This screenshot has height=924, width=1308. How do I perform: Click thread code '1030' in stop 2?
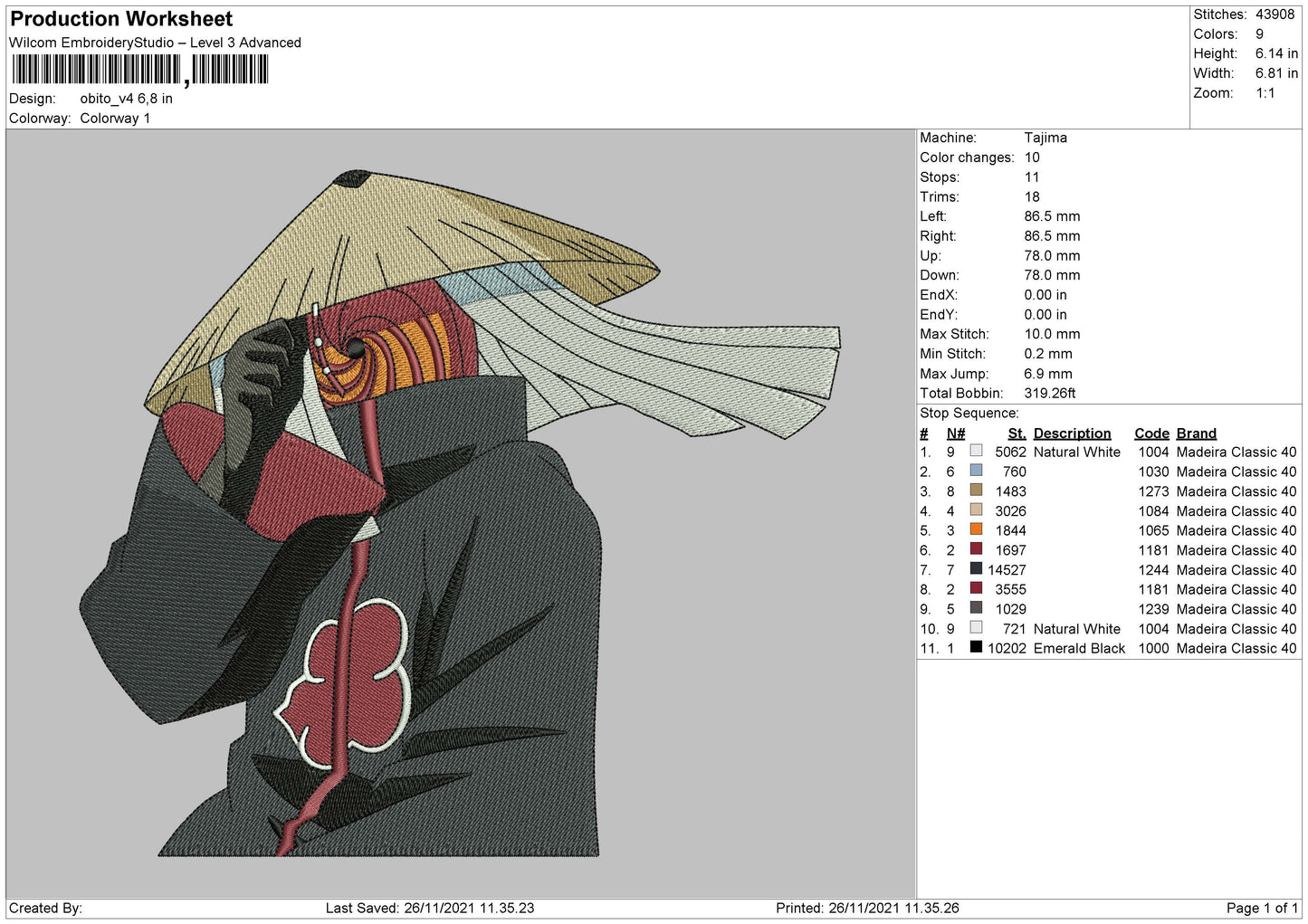pos(1153,472)
